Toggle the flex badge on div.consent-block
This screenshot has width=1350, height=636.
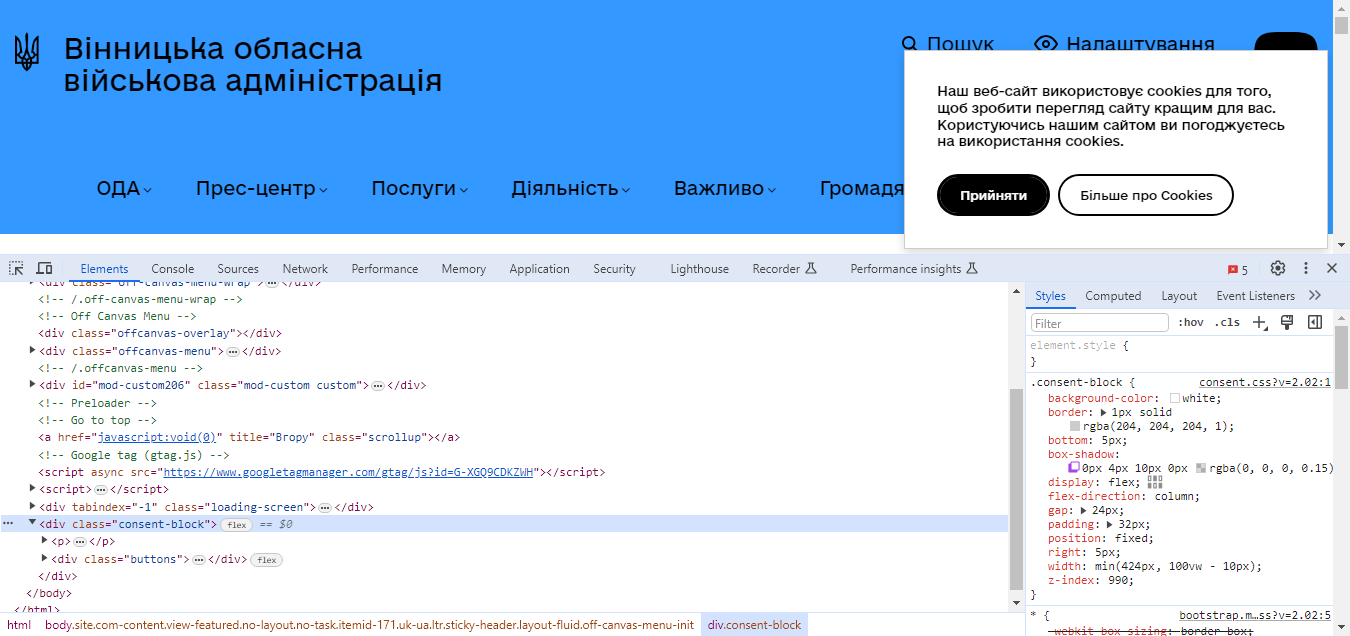[x=237, y=524]
